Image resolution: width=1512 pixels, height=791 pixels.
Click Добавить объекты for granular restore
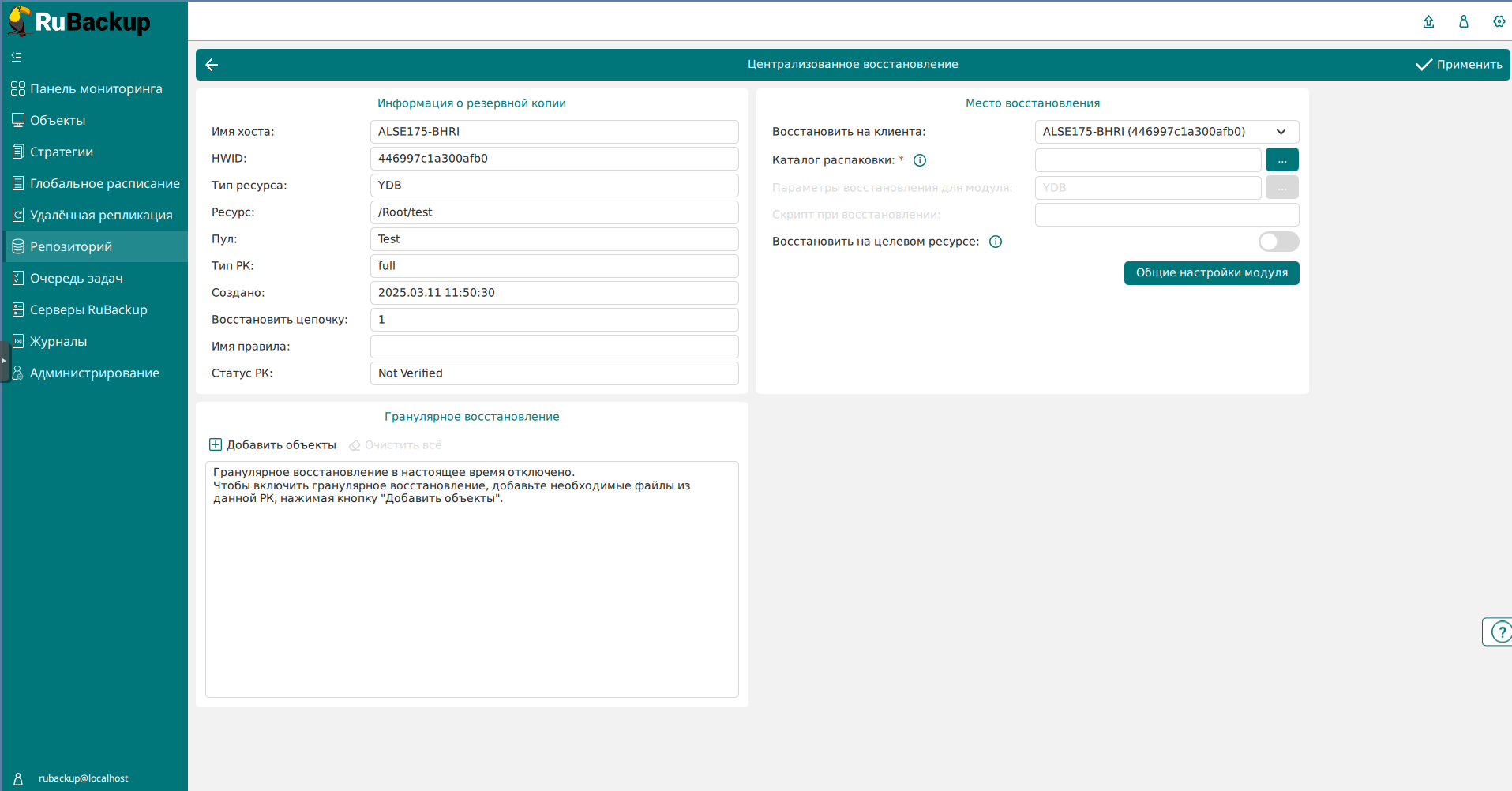[x=273, y=445]
